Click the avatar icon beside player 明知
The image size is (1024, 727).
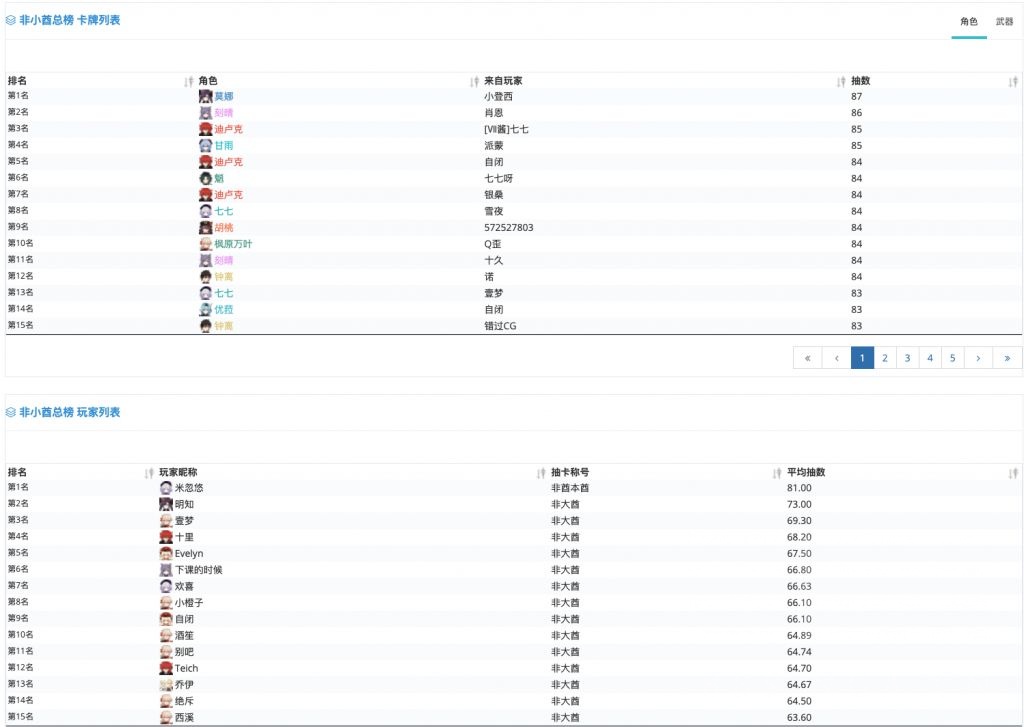coord(166,504)
